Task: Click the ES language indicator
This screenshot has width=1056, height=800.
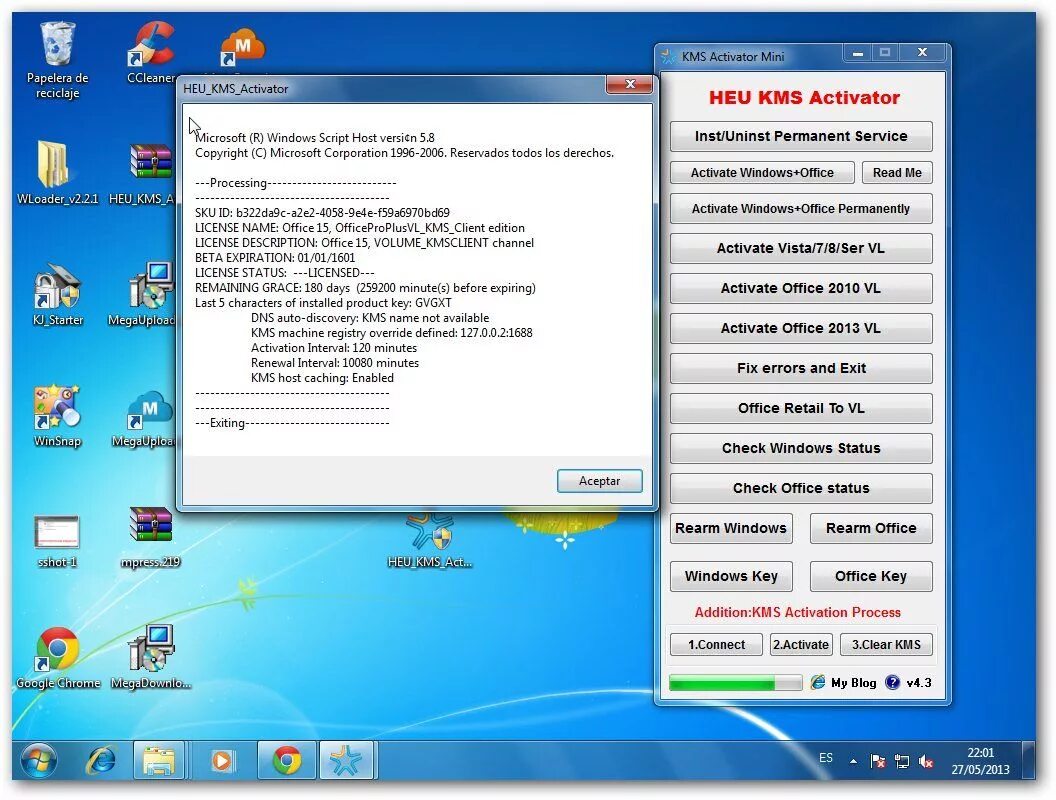Action: (x=826, y=758)
